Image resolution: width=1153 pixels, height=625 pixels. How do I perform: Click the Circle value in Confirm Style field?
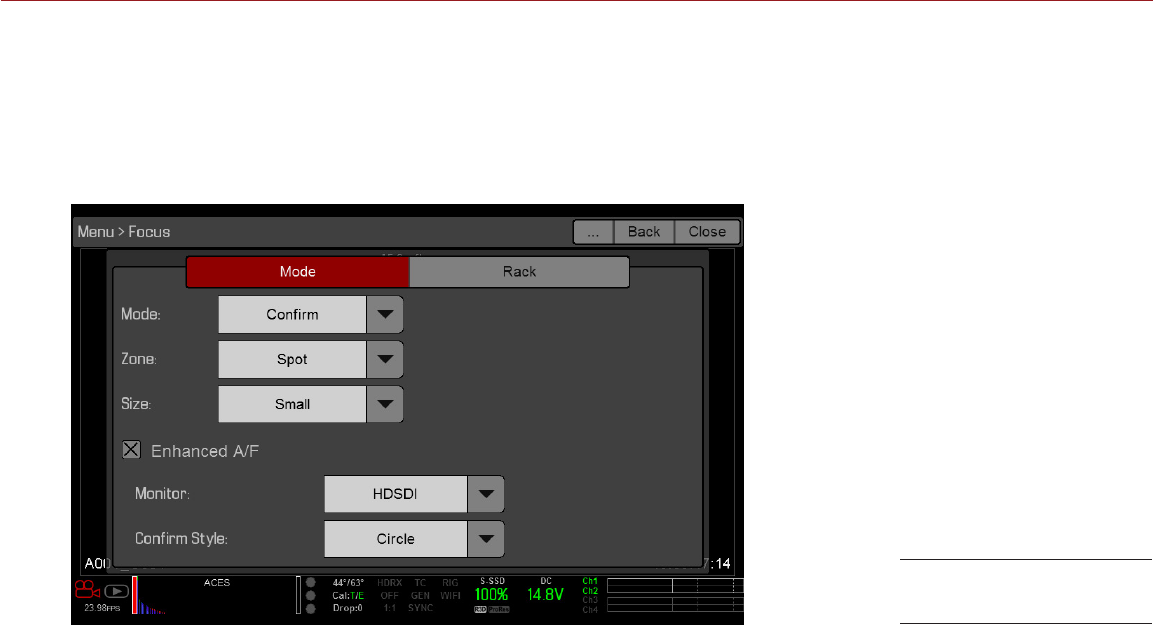point(396,539)
